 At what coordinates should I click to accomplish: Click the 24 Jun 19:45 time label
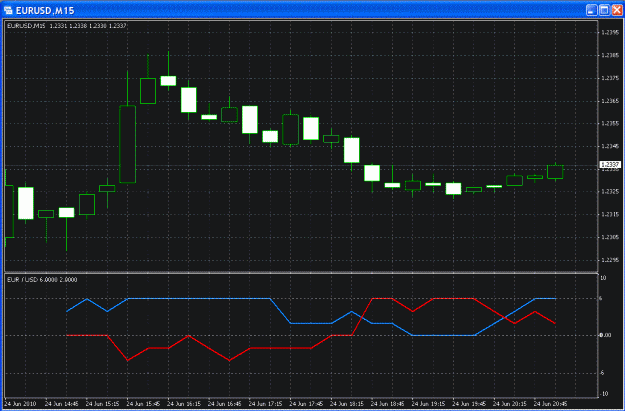pos(469,404)
